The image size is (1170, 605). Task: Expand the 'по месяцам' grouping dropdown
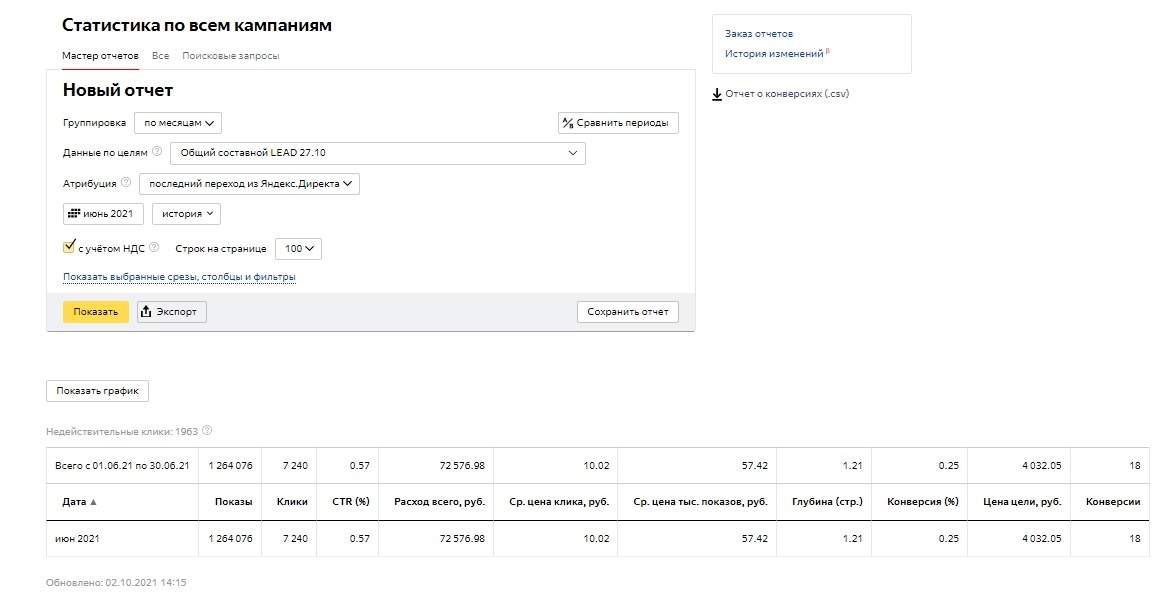coord(178,123)
